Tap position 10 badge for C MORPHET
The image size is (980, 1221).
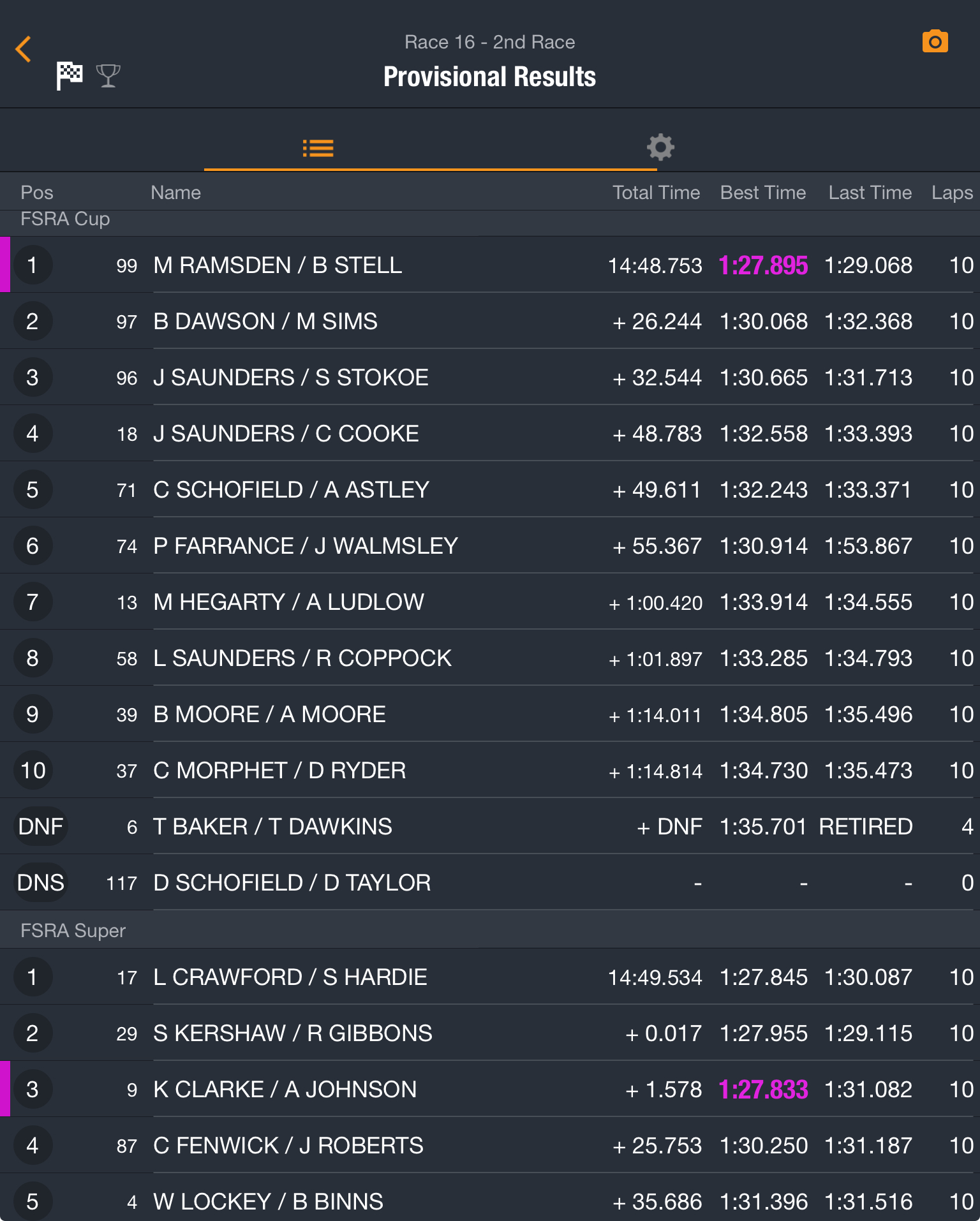coord(33,771)
